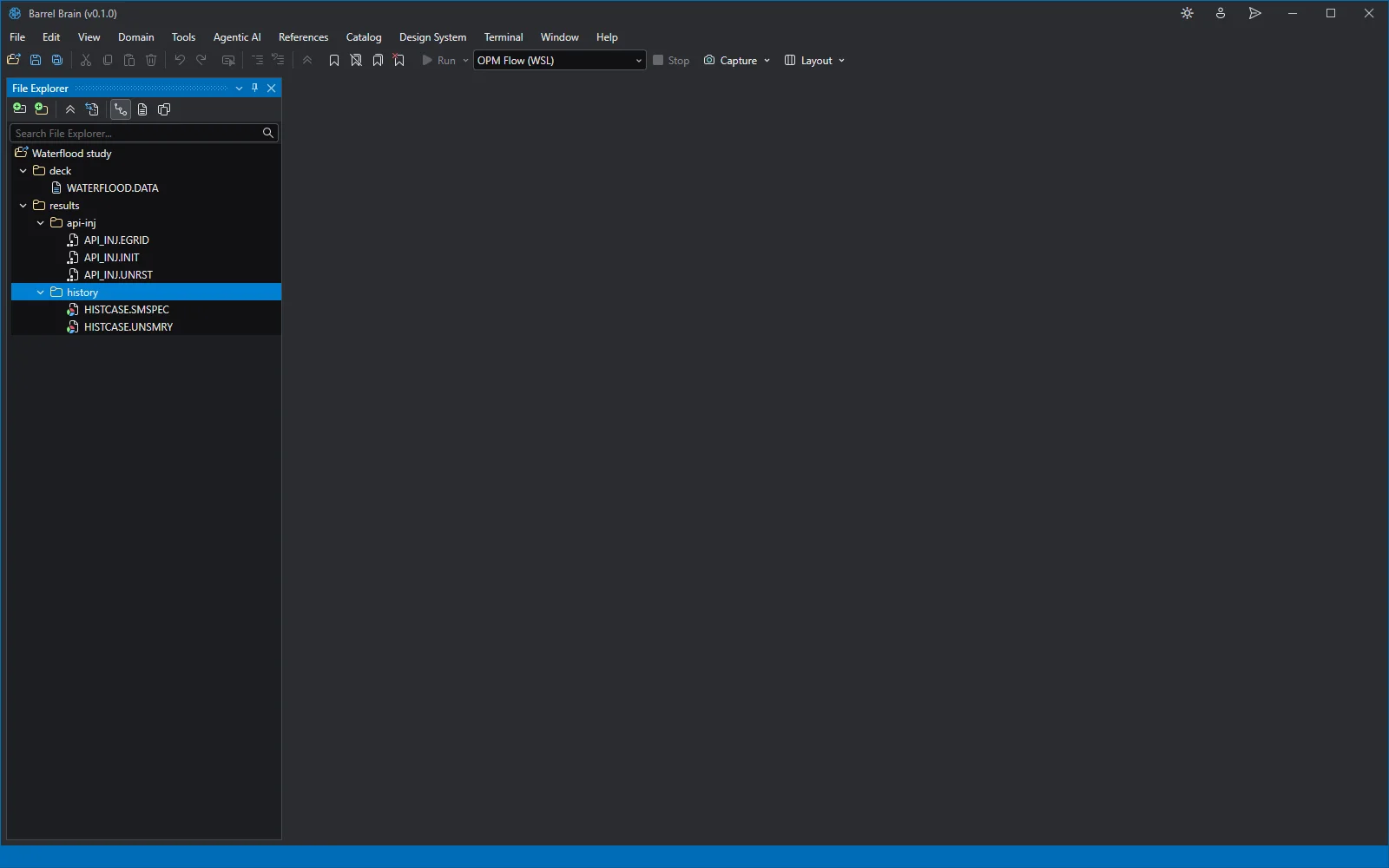The image size is (1389, 868).
Task: Open the OPM Flow (WSL) simulator dropdown
Action: coord(560,60)
